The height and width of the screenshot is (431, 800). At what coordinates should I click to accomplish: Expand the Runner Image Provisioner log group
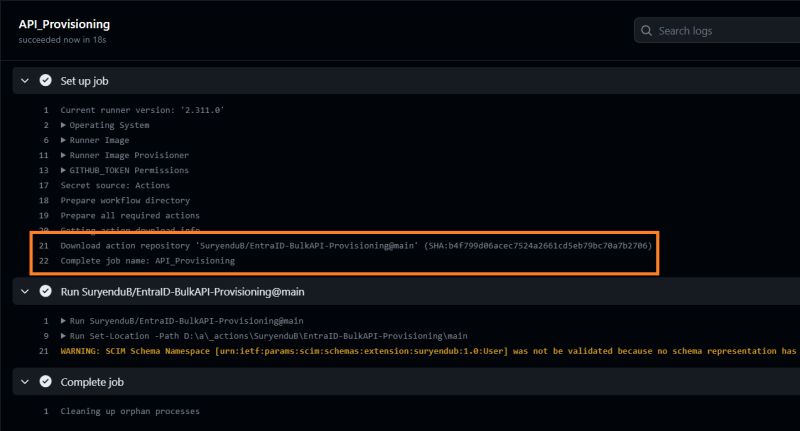(x=63, y=155)
